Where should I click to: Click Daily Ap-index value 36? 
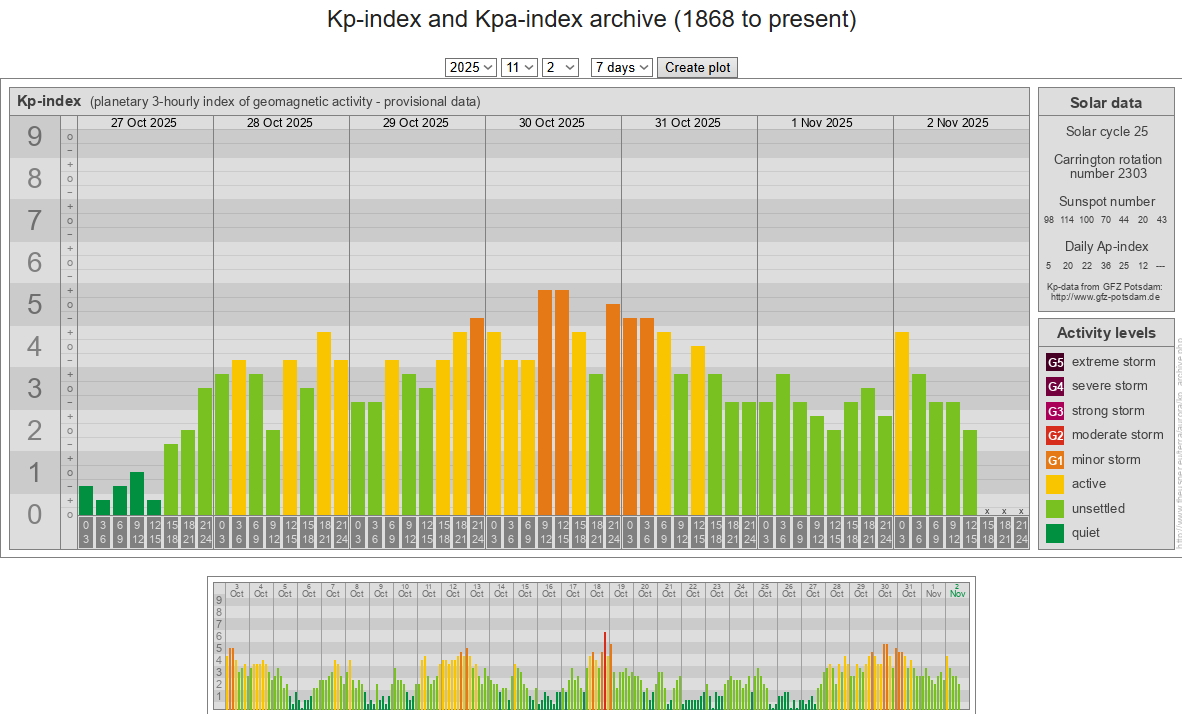[x=1105, y=266]
